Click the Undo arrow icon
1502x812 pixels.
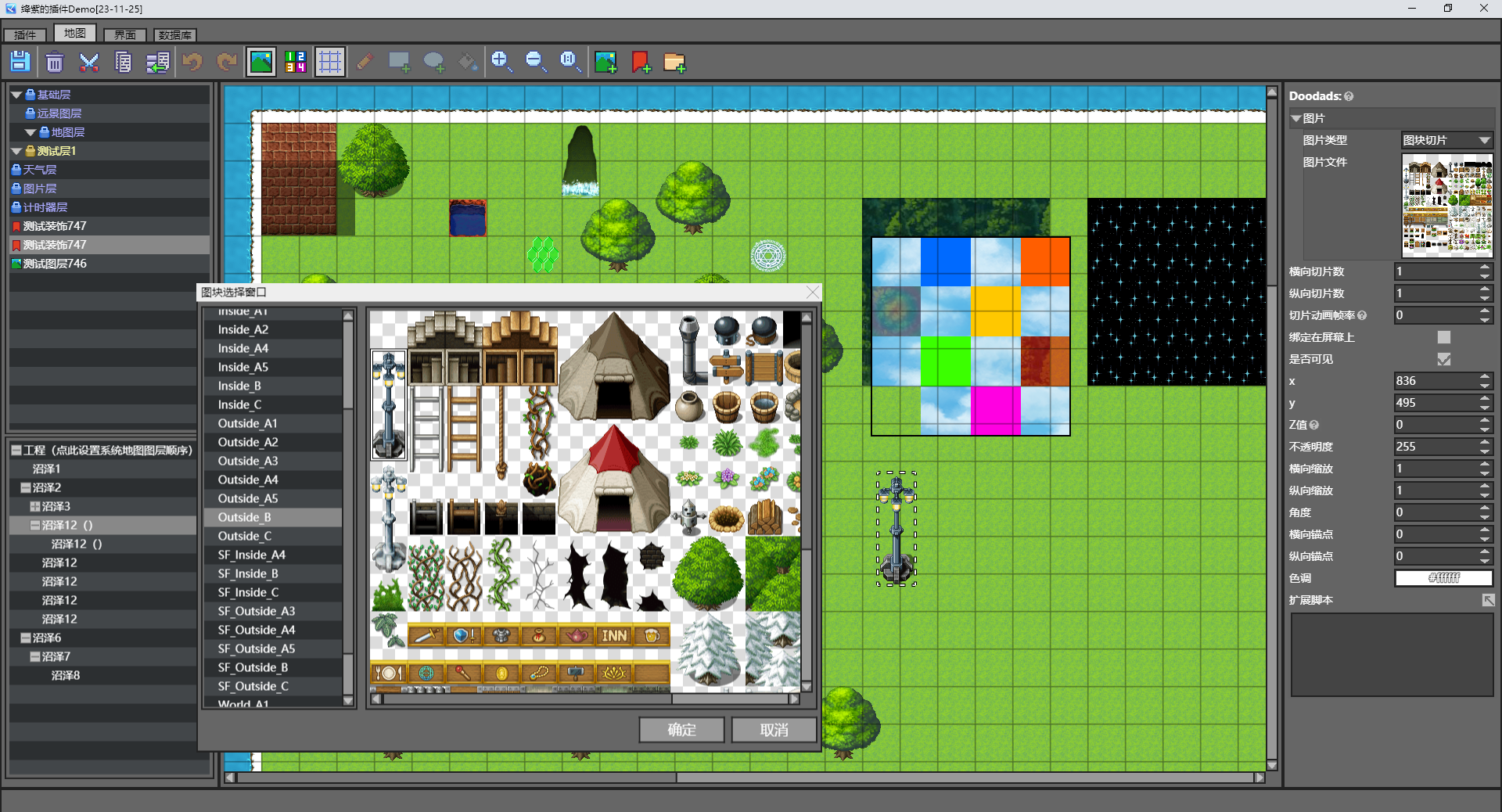click(x=192, y=62)
